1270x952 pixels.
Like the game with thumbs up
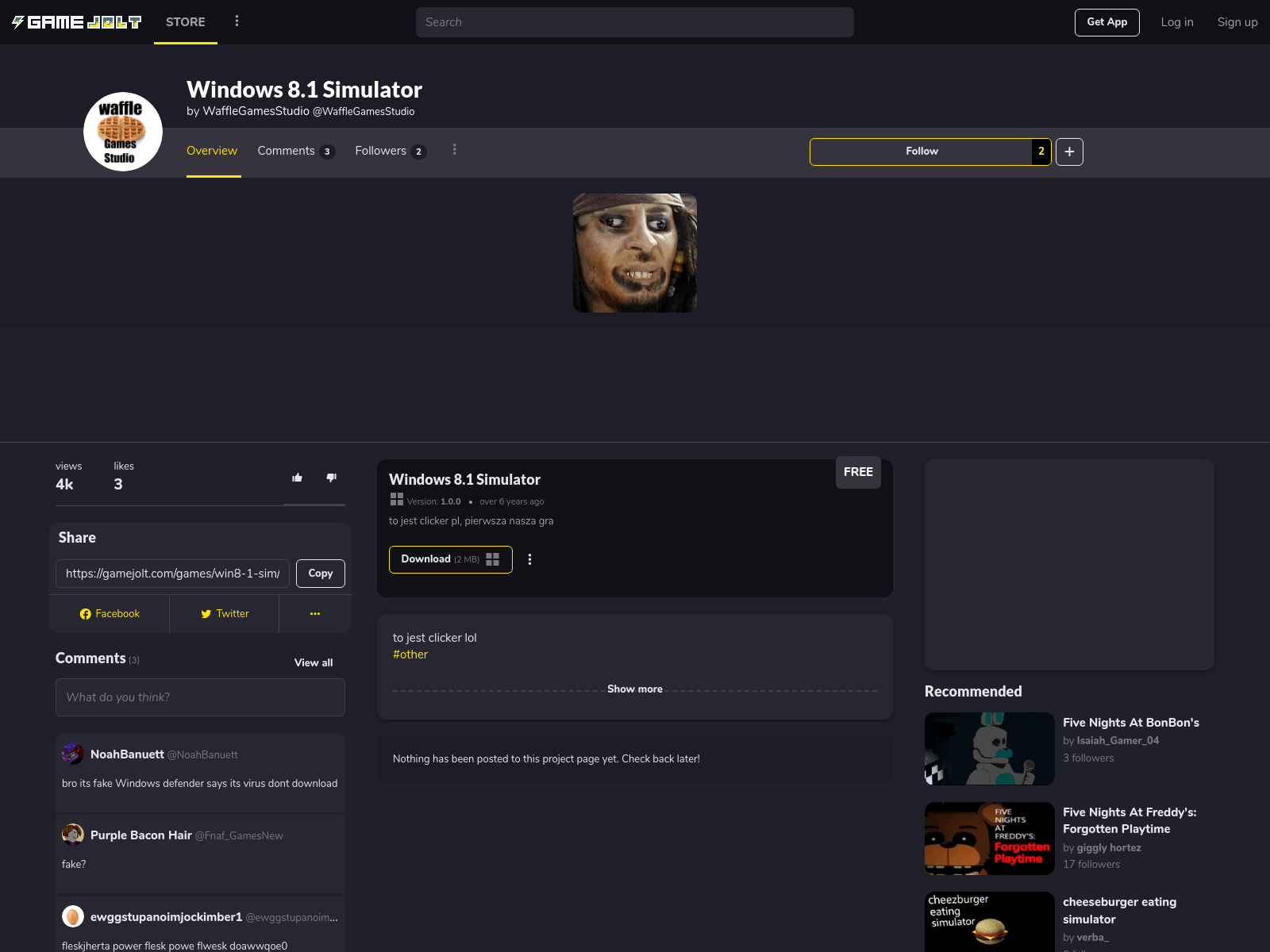click(x=298, y=478)
